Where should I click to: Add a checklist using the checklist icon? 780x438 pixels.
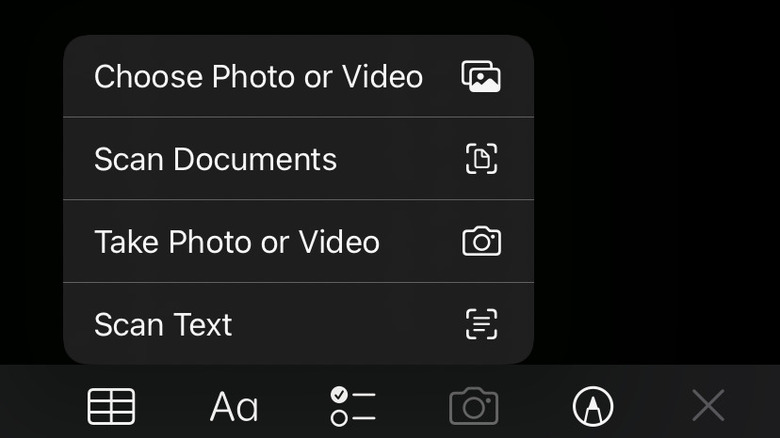353,407
